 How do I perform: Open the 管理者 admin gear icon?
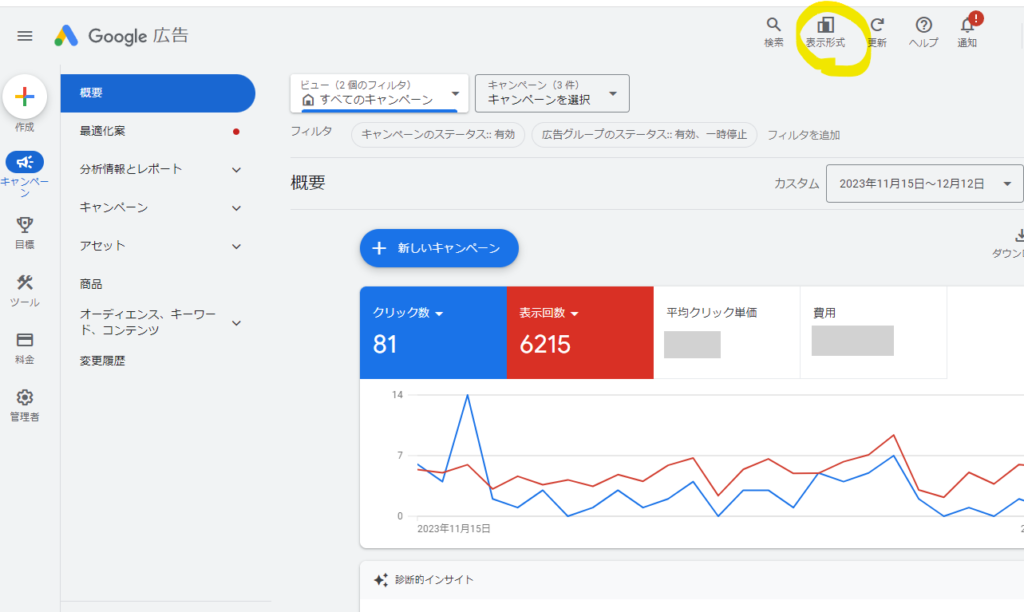(25, 398)
